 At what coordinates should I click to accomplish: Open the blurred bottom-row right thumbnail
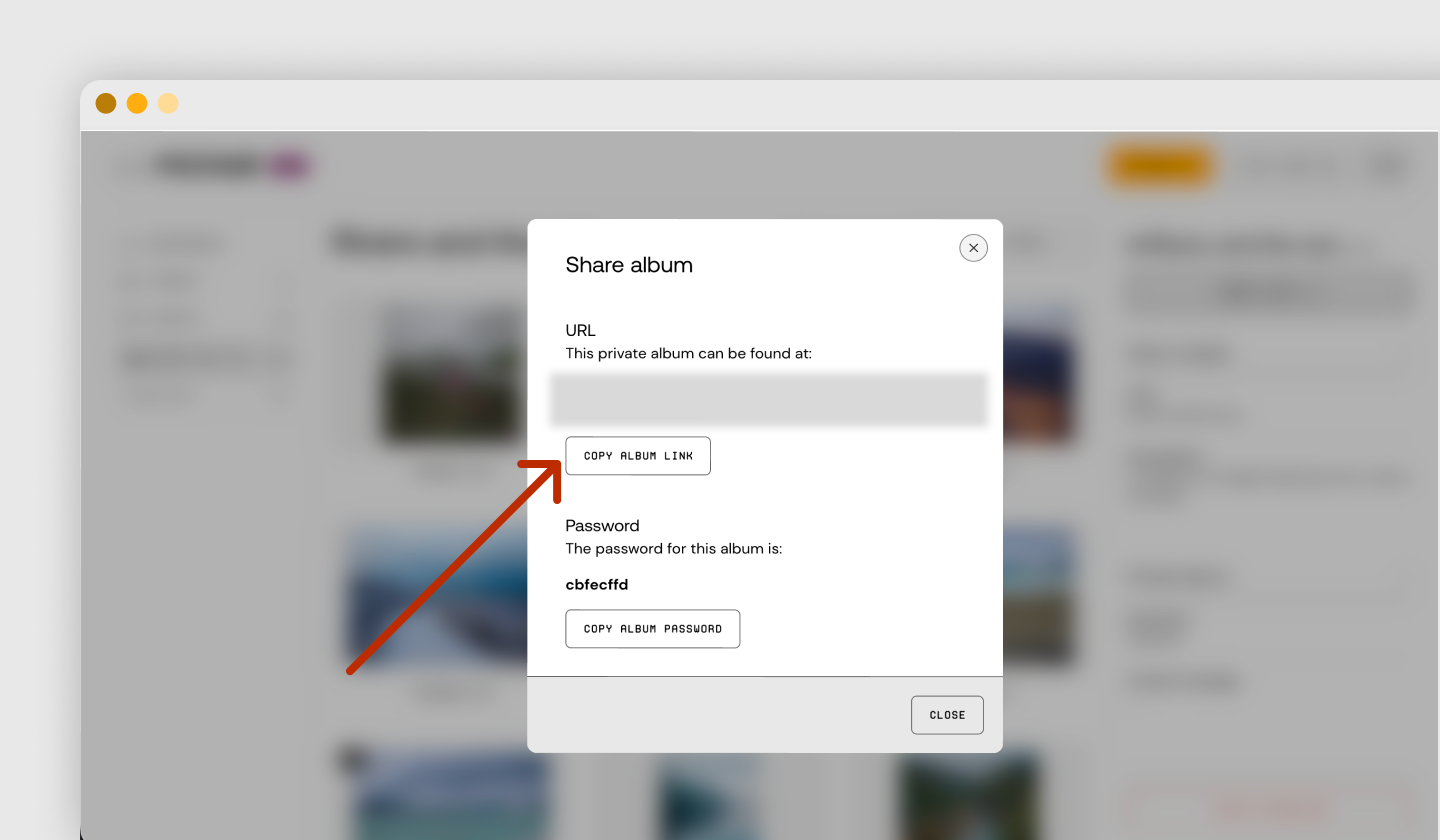pyautogui.click(x=968, y=797)
